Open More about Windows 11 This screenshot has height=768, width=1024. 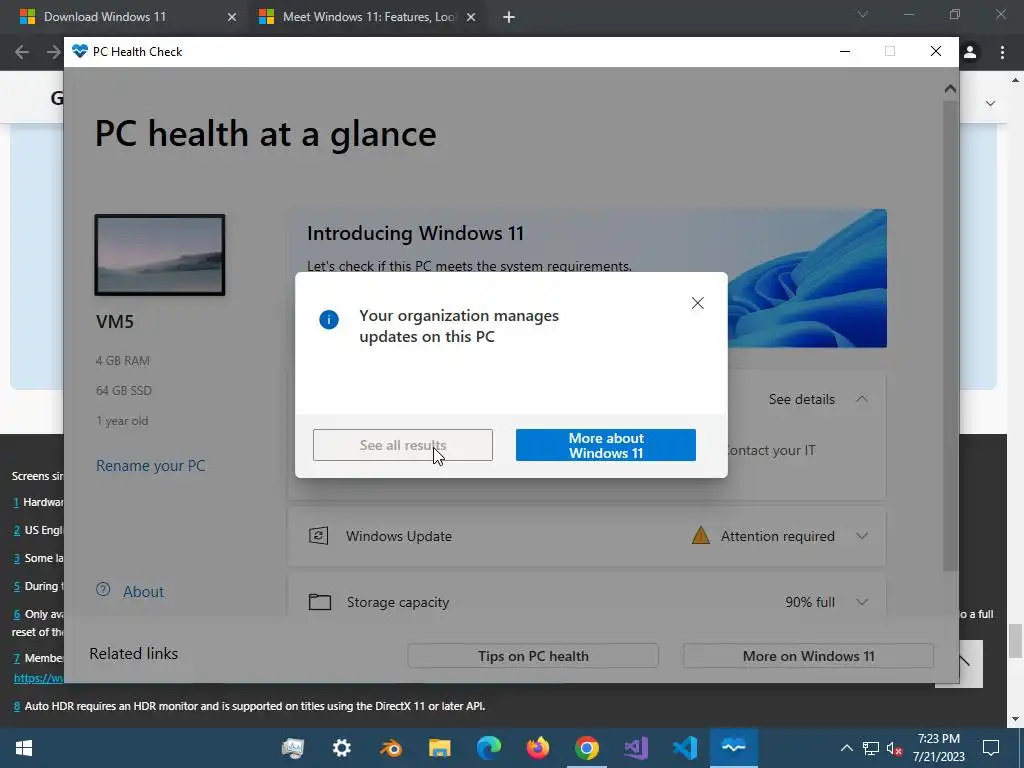click(605, 445)
